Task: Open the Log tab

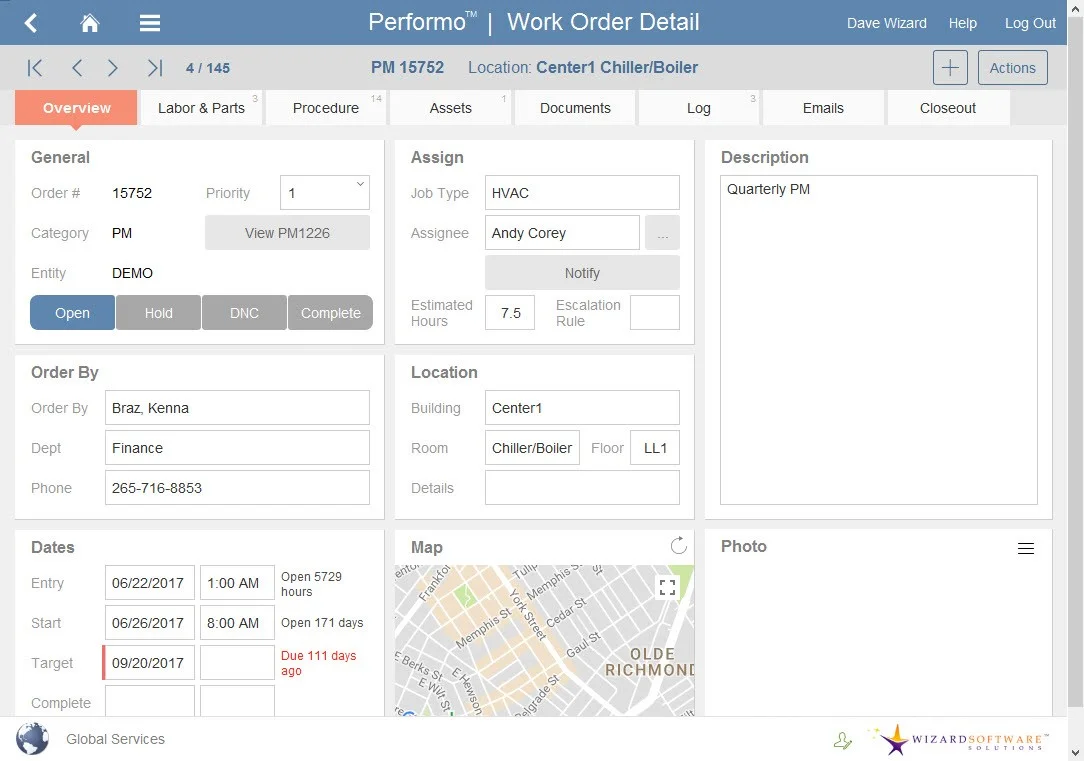Action: point(699,108)
